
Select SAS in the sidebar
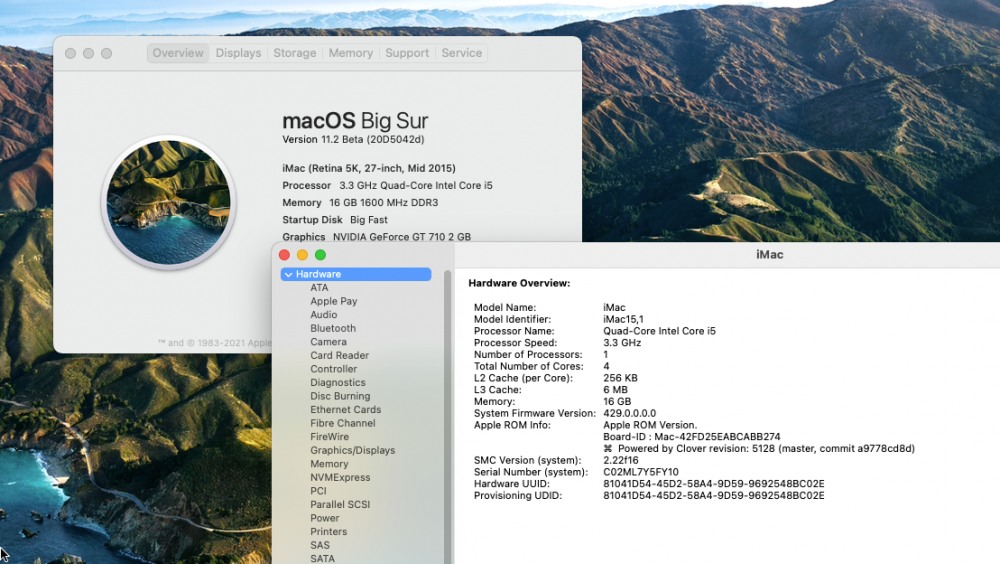pyautogui.click(x=320, y=545)
